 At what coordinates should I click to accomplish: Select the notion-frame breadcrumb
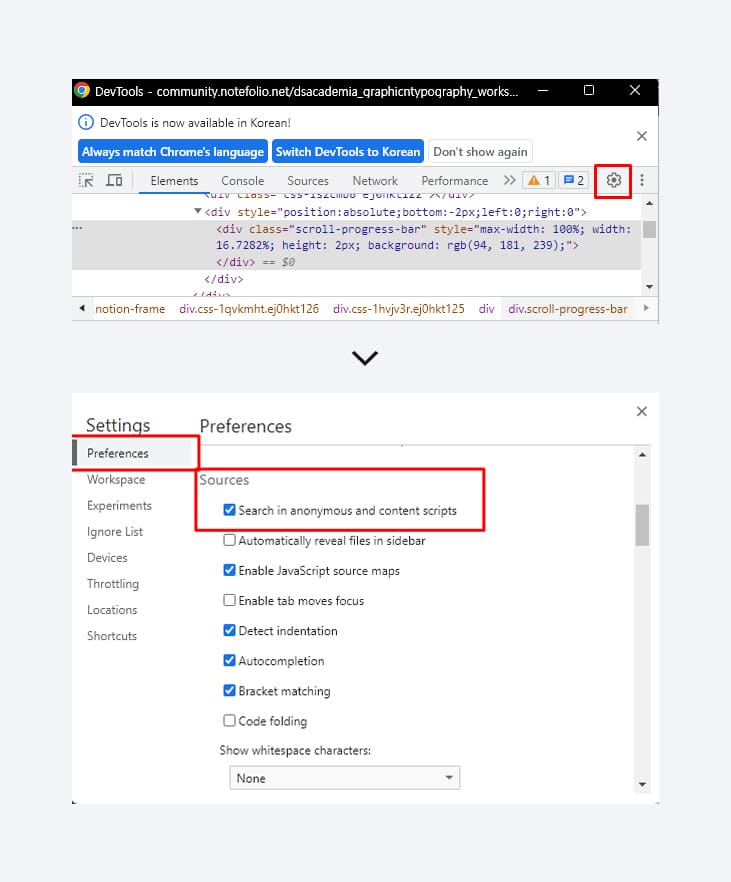(130, 309)
